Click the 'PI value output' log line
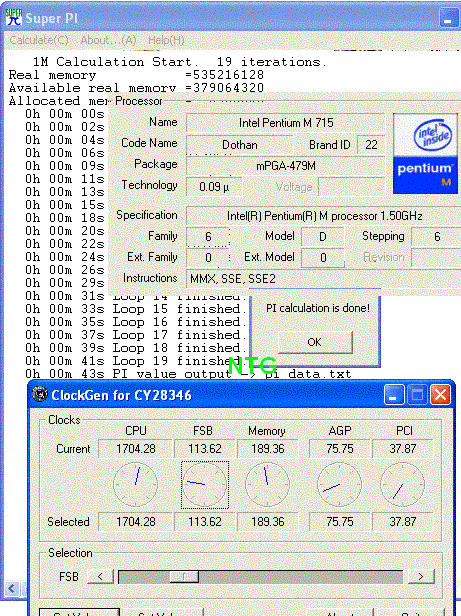This screenshot has height=616, width=461. pyautogui.click(x=188, y=374)
